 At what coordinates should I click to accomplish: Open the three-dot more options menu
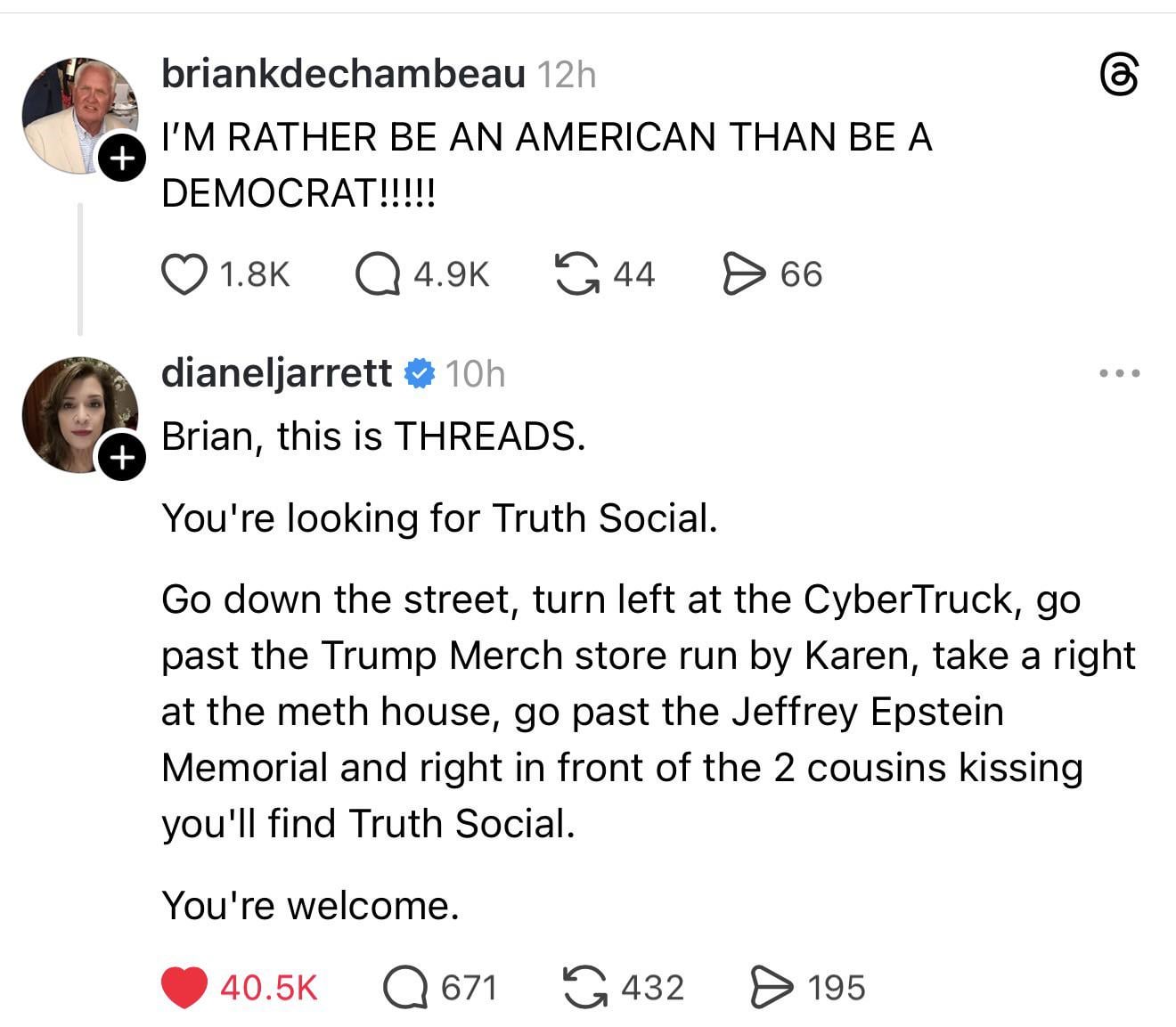point(1118,373)
